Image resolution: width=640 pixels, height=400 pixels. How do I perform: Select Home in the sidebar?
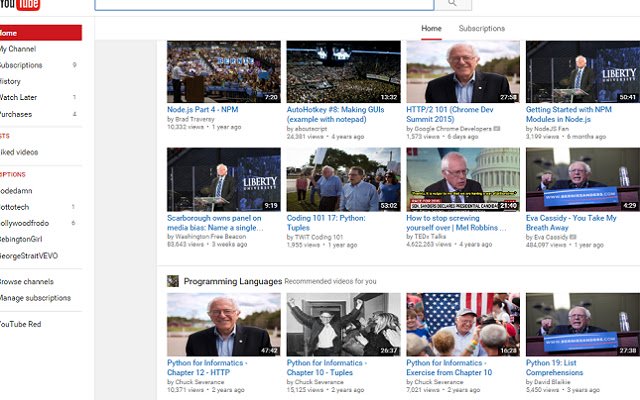(x=41, y=33)
